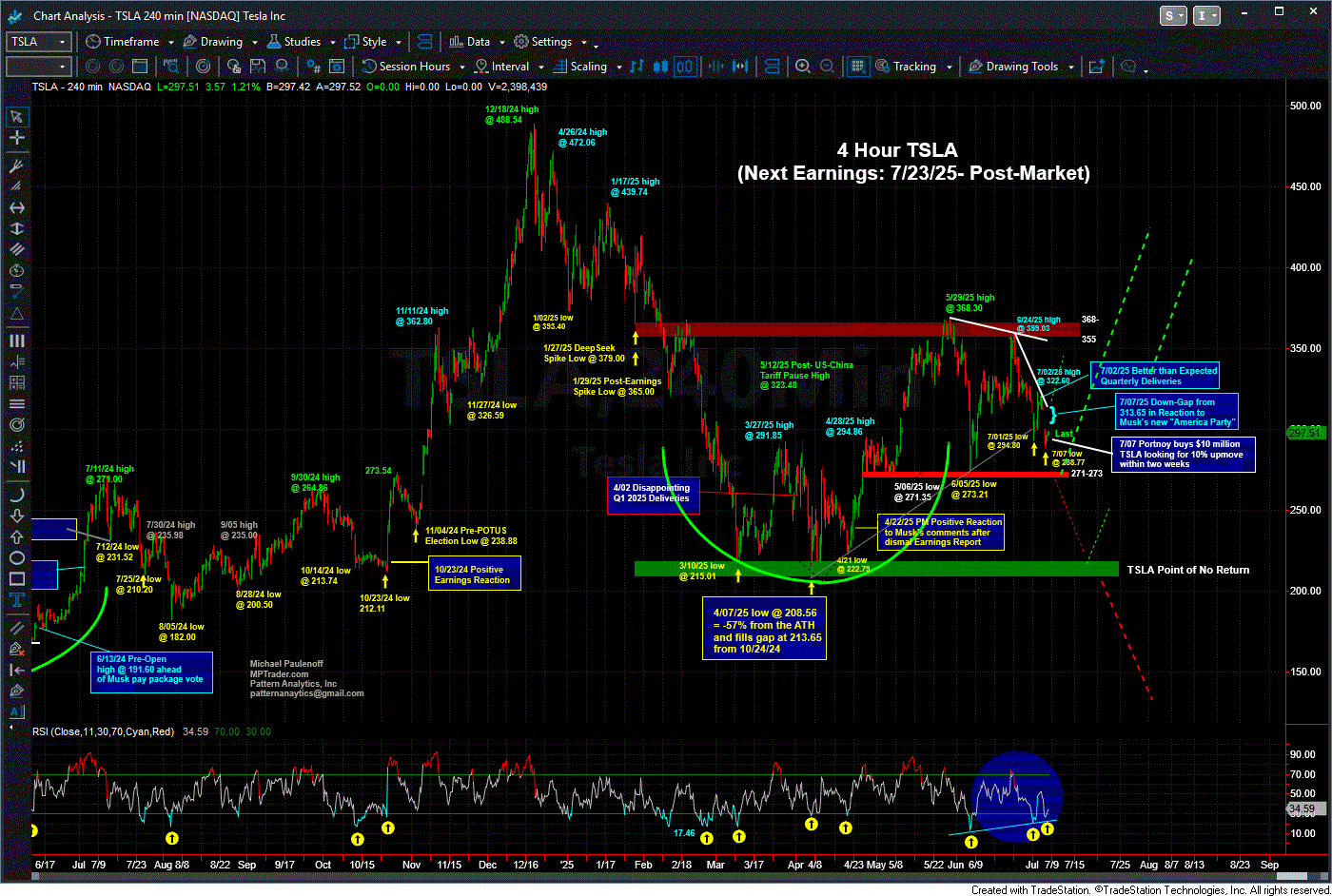Expand the Interval dropdown arrow
The width and height of the screenshot is (1332, 896).
(x=541, y=68)
